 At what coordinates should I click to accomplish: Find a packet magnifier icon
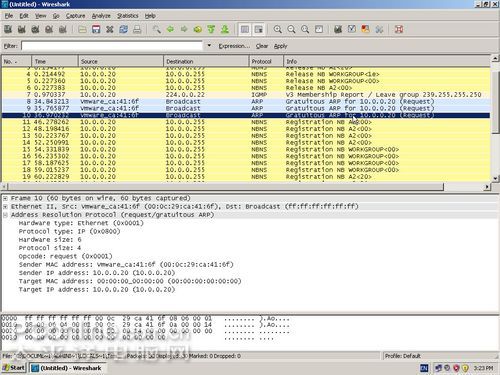click(x=156, y=29)
